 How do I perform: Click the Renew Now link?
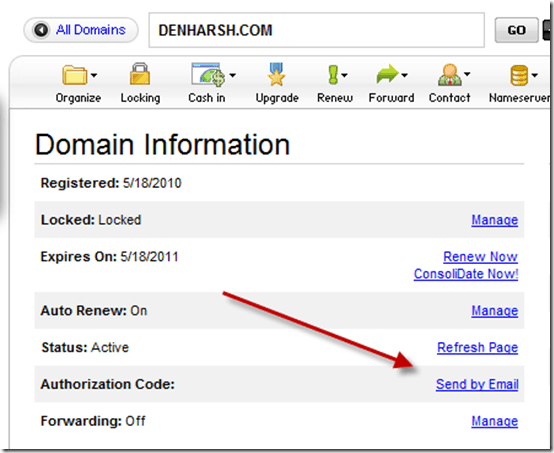click(481, 257)
